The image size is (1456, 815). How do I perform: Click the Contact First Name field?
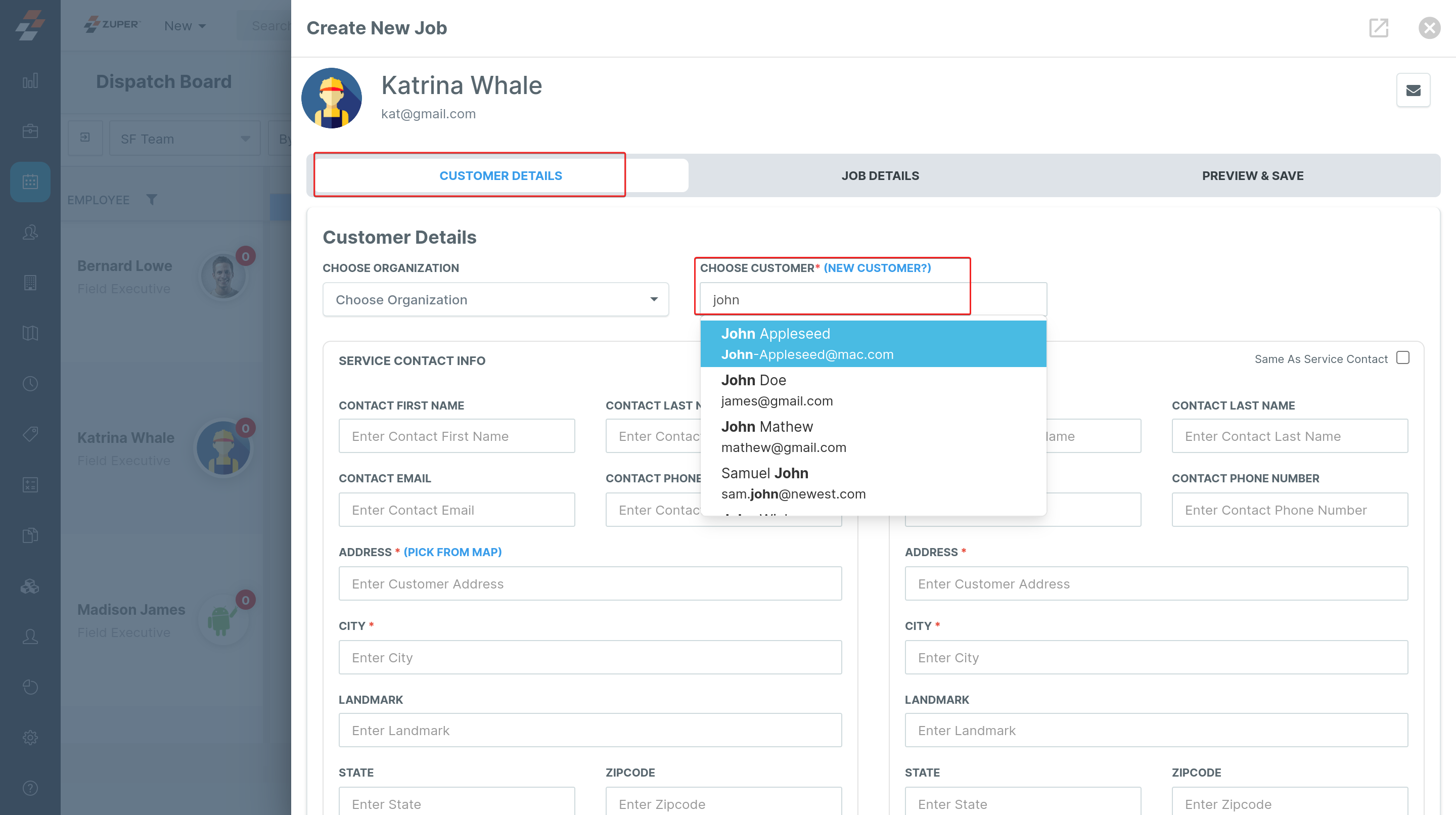pyautogui.click(x=456, y=436)
